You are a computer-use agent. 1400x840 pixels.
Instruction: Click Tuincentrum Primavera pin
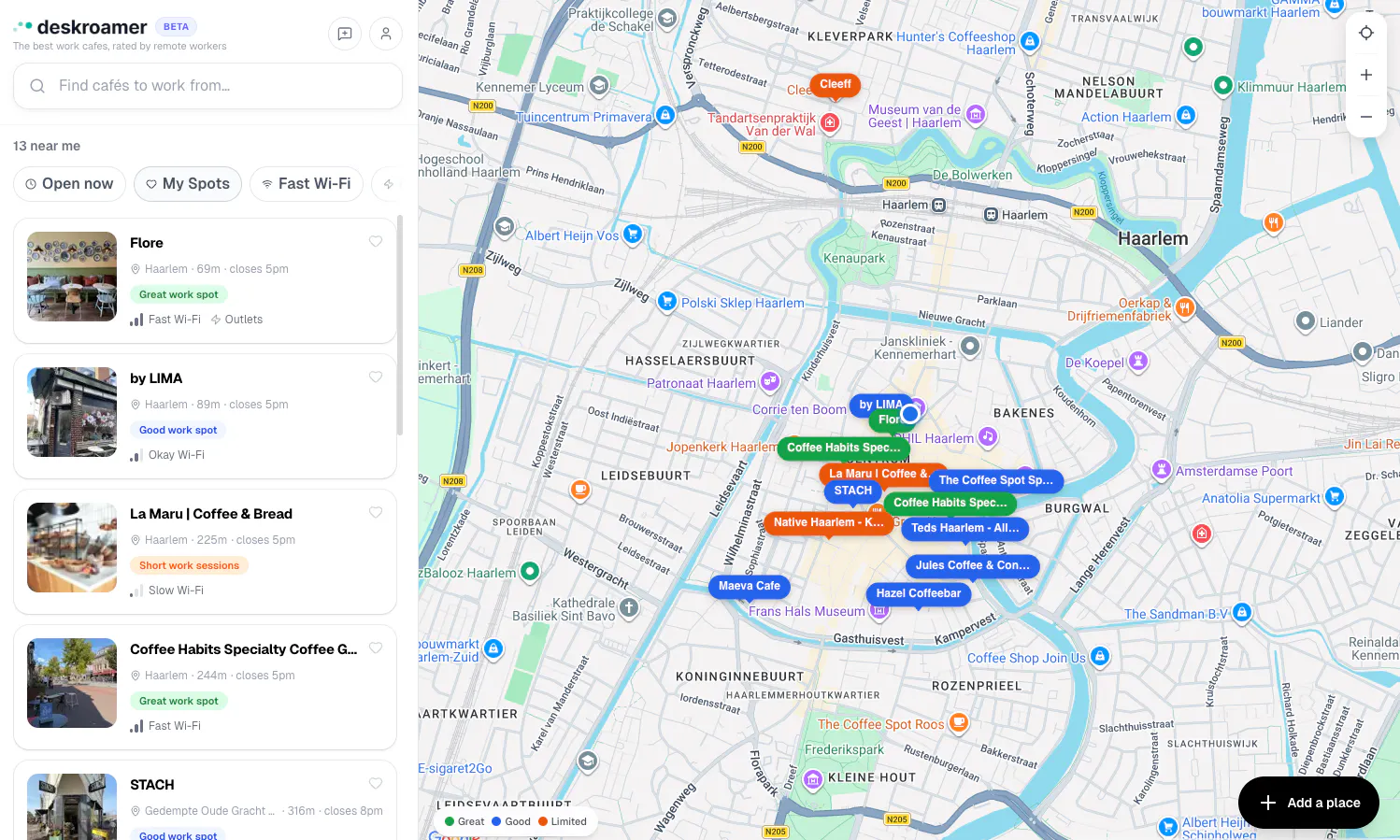pyautogui.click(x=665, y=115)
